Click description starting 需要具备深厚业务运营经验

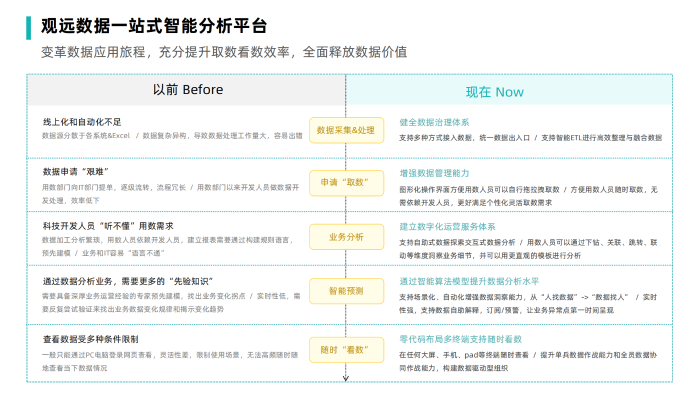[x=171, y=303]
